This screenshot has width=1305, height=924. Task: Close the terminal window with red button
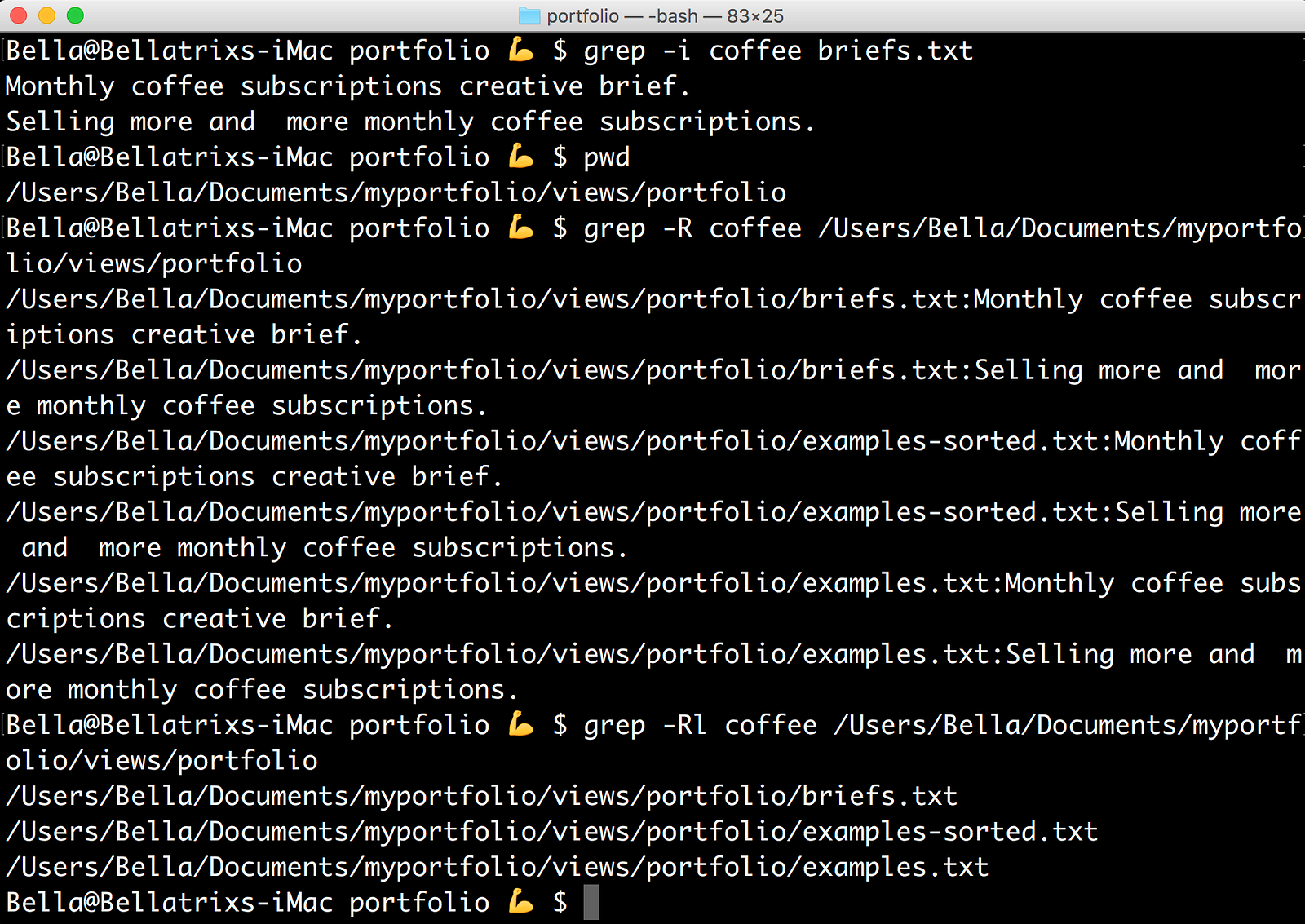18,15
